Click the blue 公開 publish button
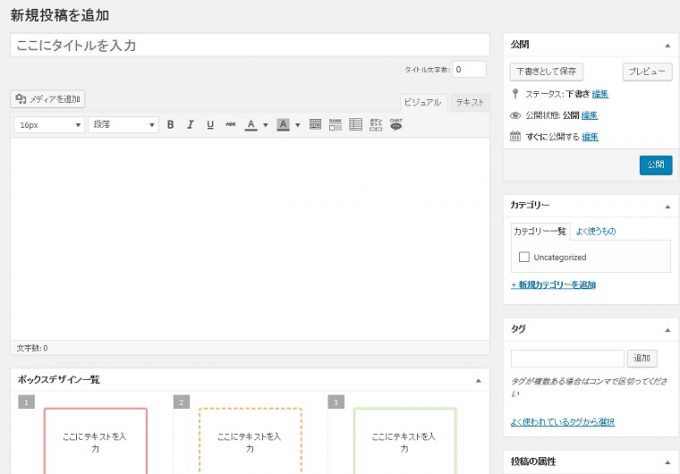This screenshot has height=474, width=680. (x=656, y=165)
